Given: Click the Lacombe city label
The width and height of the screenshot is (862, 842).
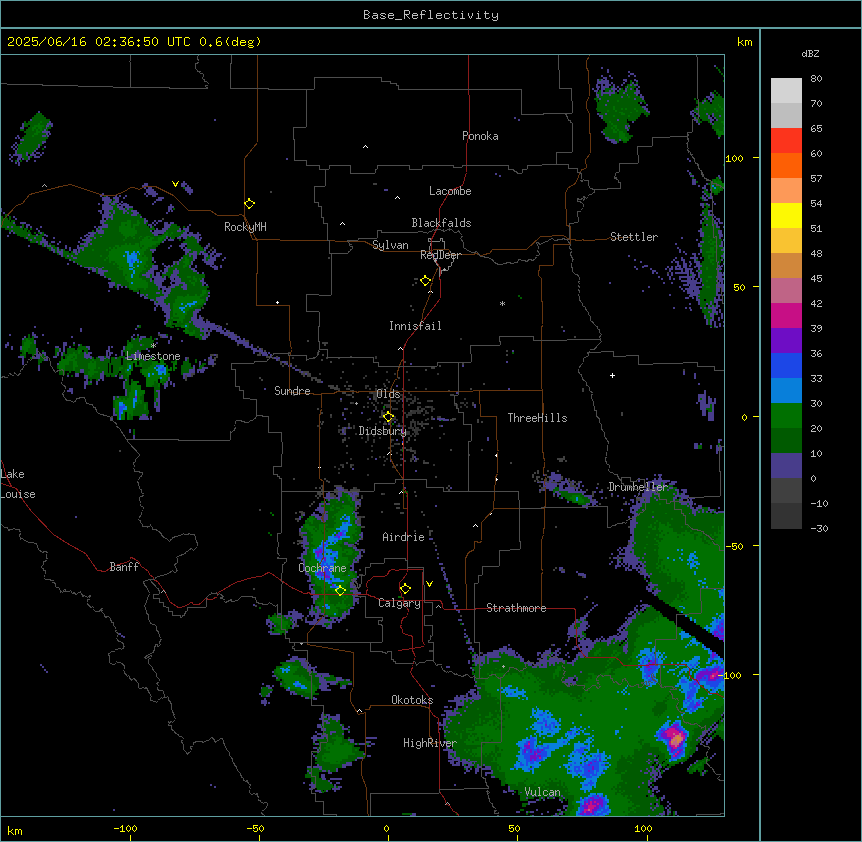Looking at the screenshot, I should coord(450,191).
